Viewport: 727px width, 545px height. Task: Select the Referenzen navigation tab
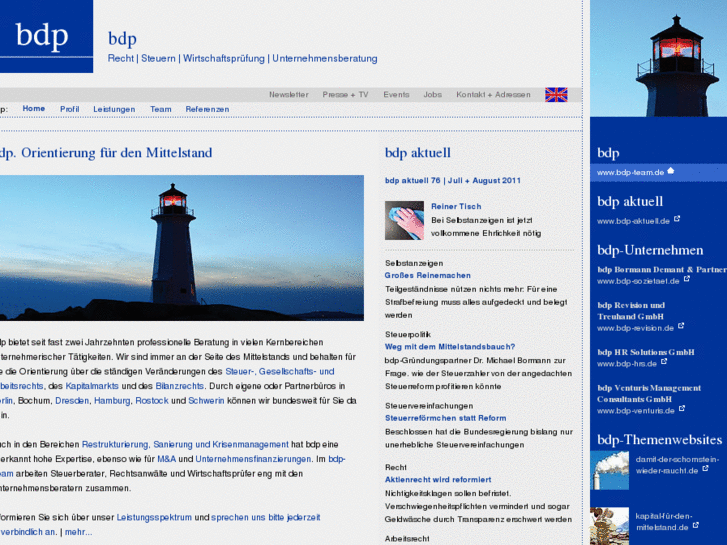207,109
